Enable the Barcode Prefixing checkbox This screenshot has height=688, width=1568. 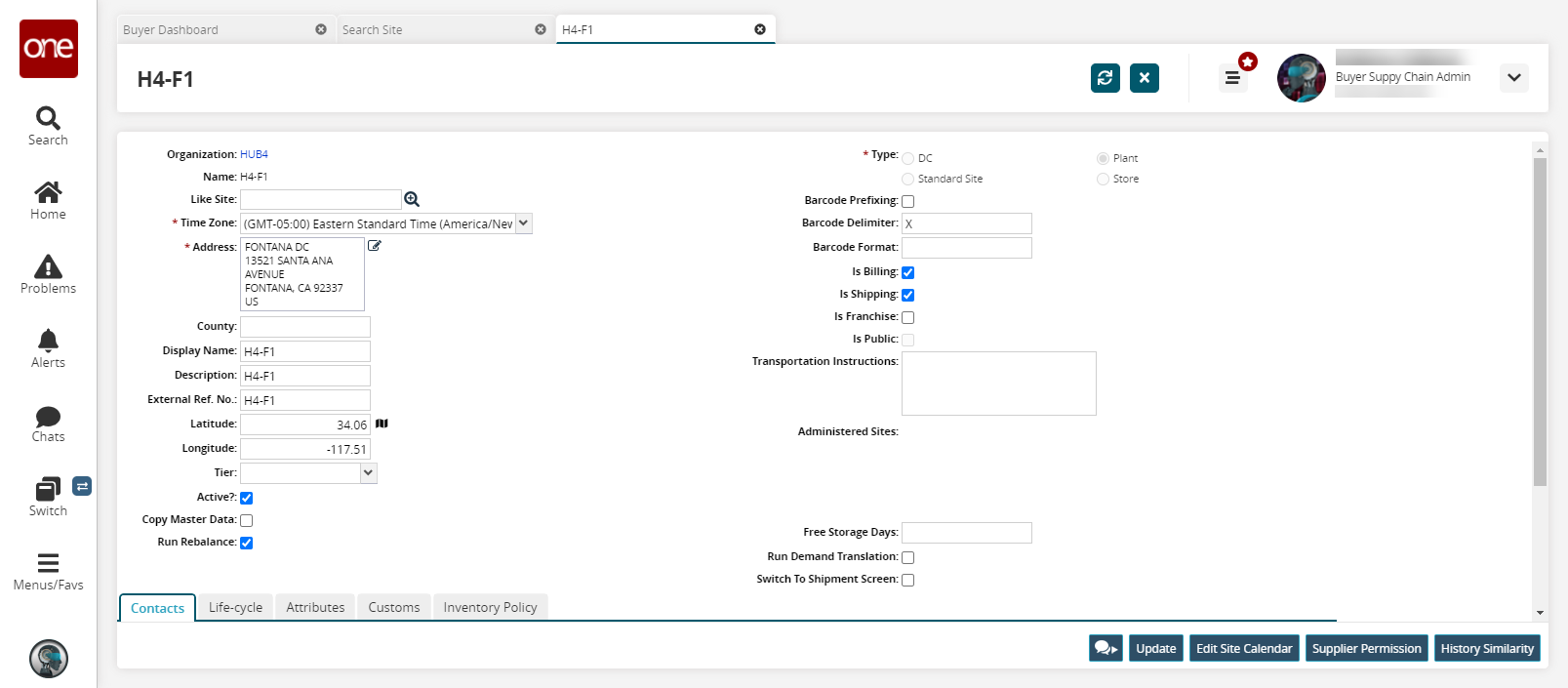pyautogui.click(x=908, y=201)
